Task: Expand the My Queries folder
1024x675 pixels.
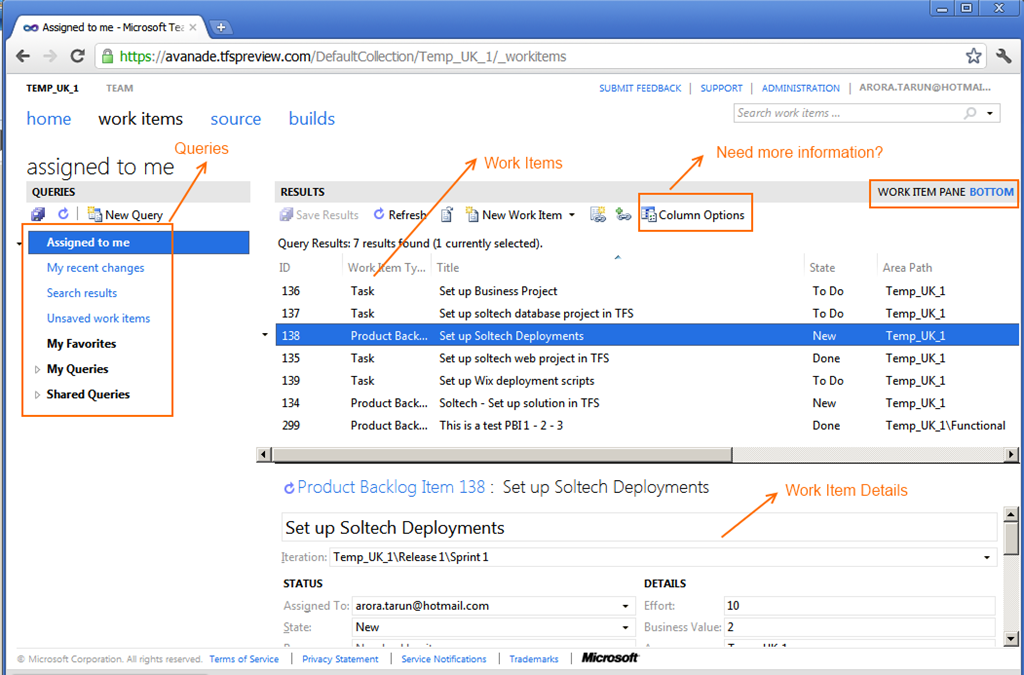Action: [x=37, y=369]
